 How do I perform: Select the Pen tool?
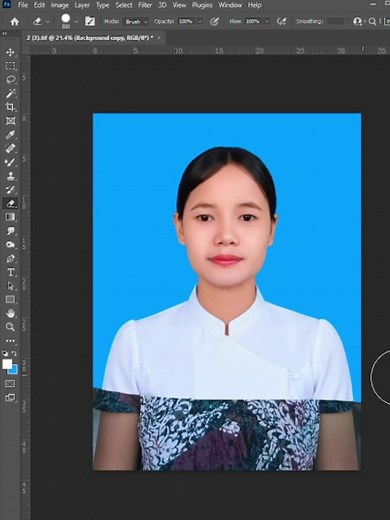pyautogui.click(x=10, y=259)
